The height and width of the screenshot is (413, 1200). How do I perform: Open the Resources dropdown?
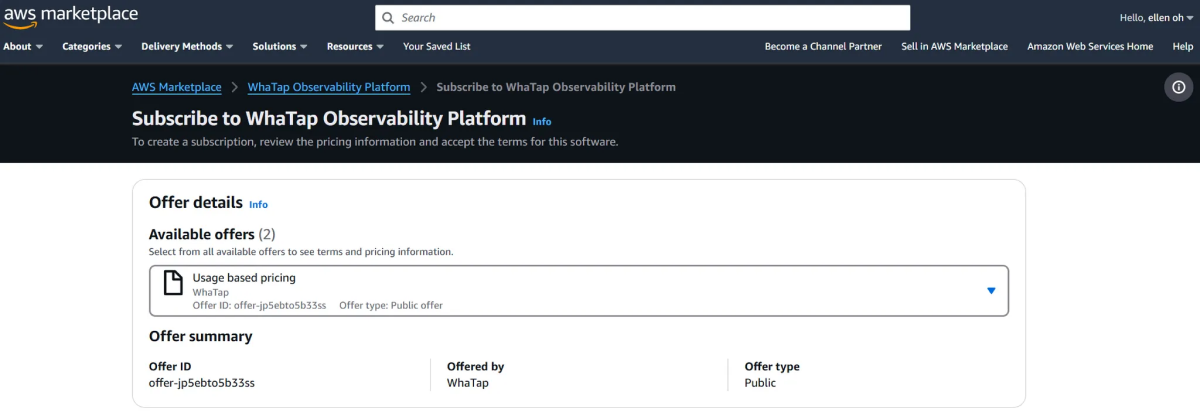[x=356, y=46]
